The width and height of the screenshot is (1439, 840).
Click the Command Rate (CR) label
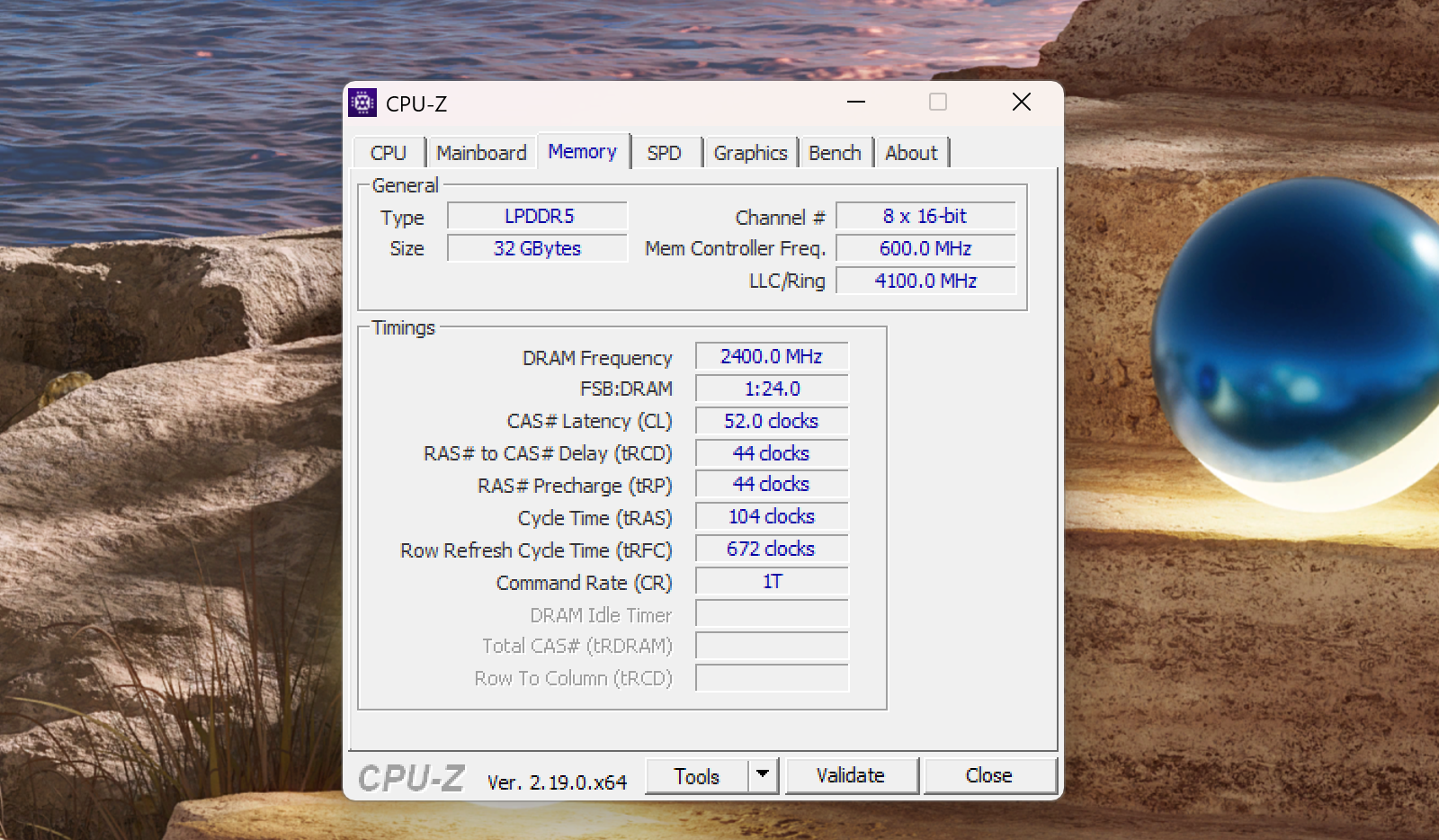(x=585, y=583)
